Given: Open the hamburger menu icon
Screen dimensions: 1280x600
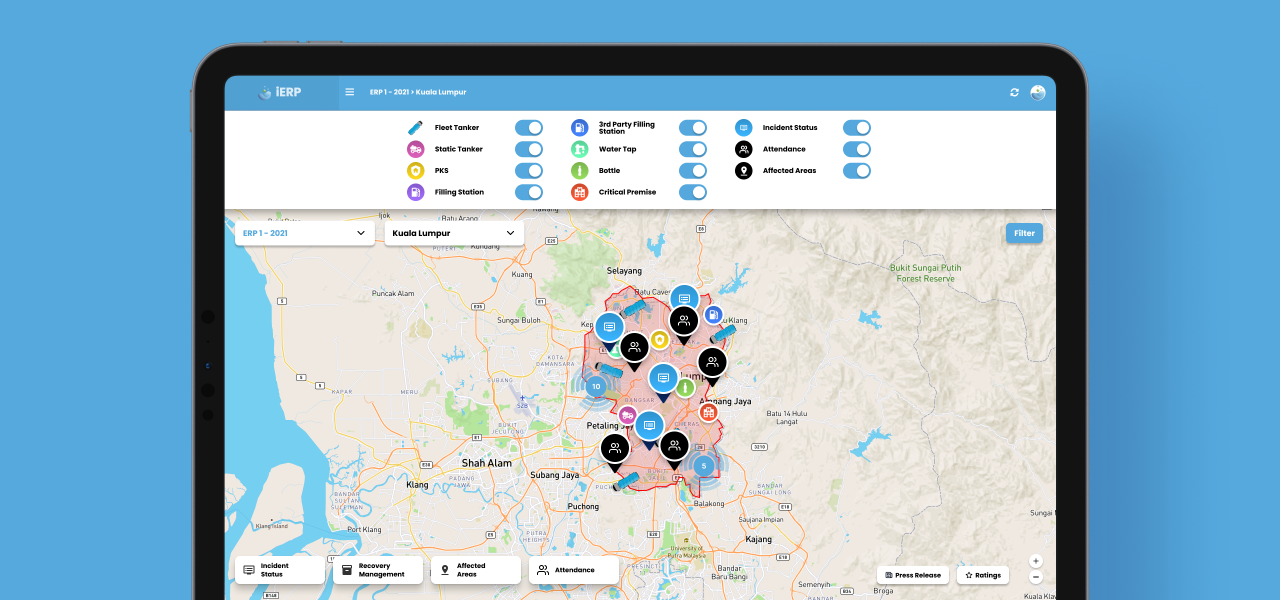Looking at the screenshot, I should tap(350, 92).
